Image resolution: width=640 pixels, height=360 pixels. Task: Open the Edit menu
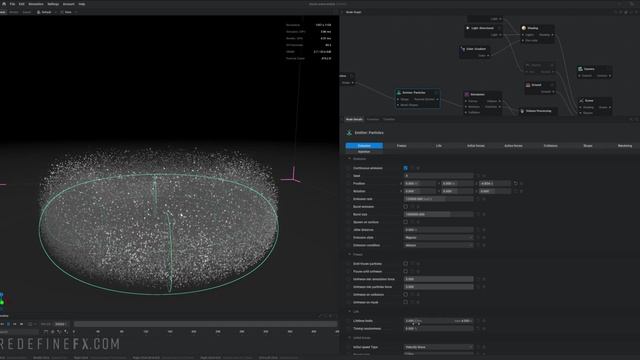(x=22, y=4)
